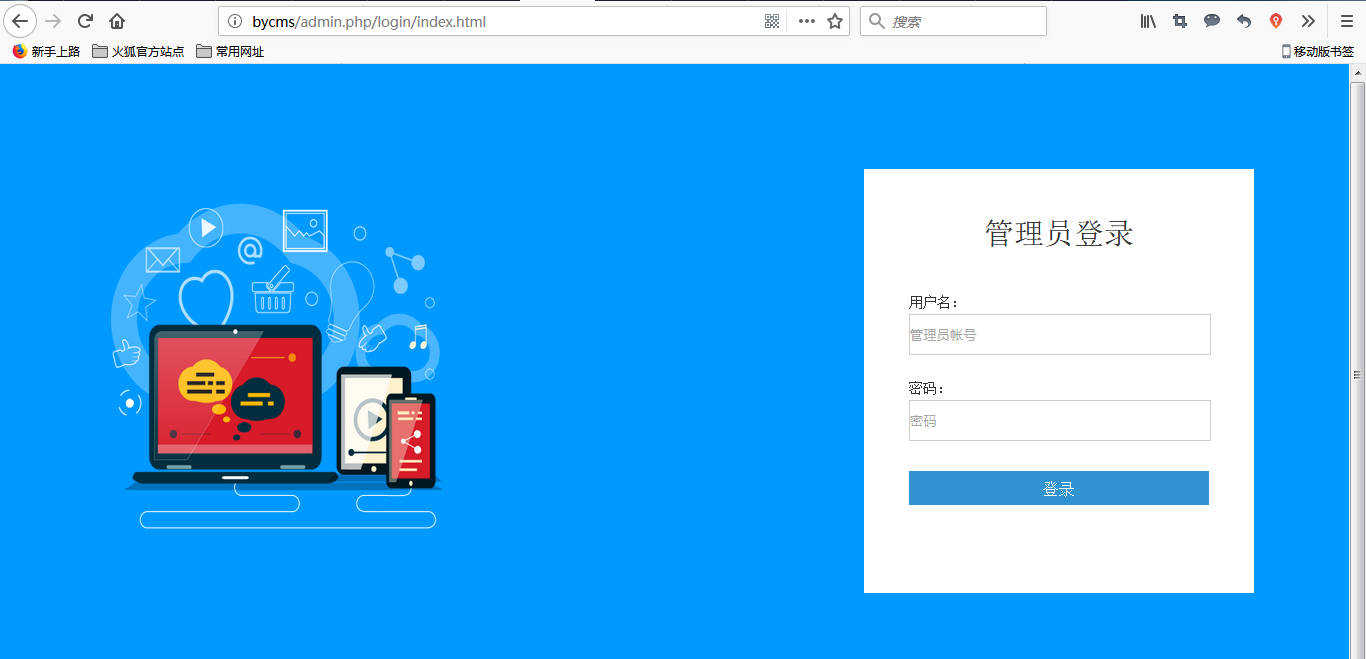Click the 管理员帐号 username field

[x=1060, y=335]
